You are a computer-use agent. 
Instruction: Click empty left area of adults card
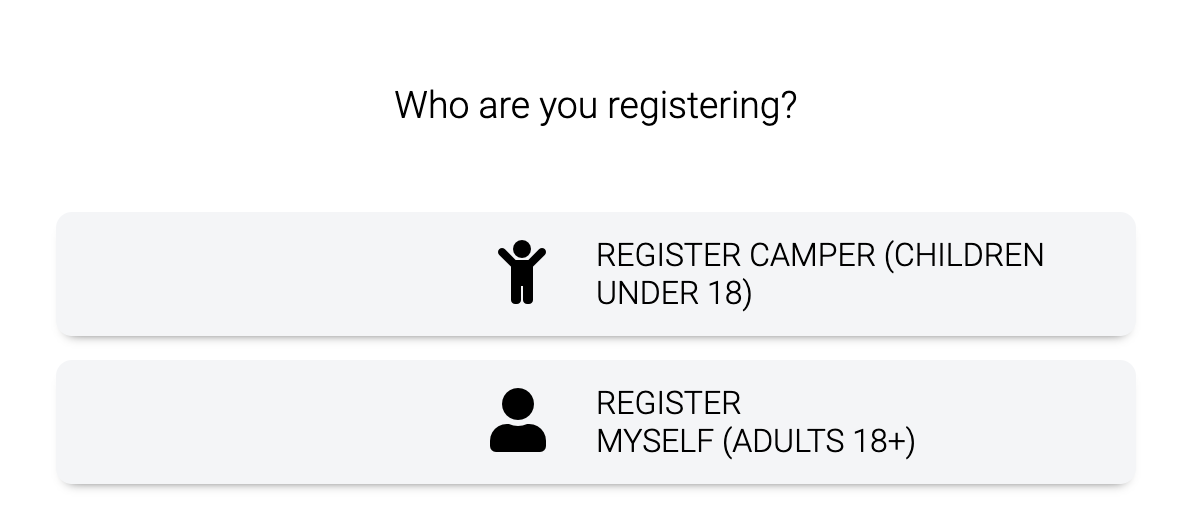pos(266,422)
